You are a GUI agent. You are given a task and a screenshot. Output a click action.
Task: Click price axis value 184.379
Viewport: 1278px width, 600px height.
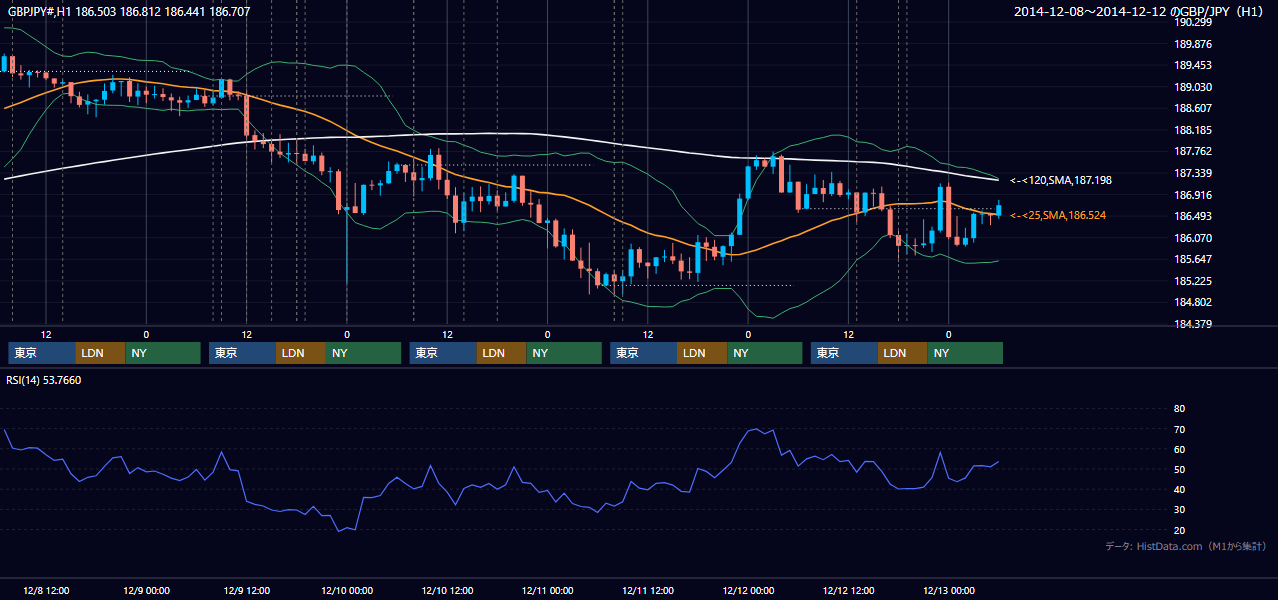(1194, 324)
